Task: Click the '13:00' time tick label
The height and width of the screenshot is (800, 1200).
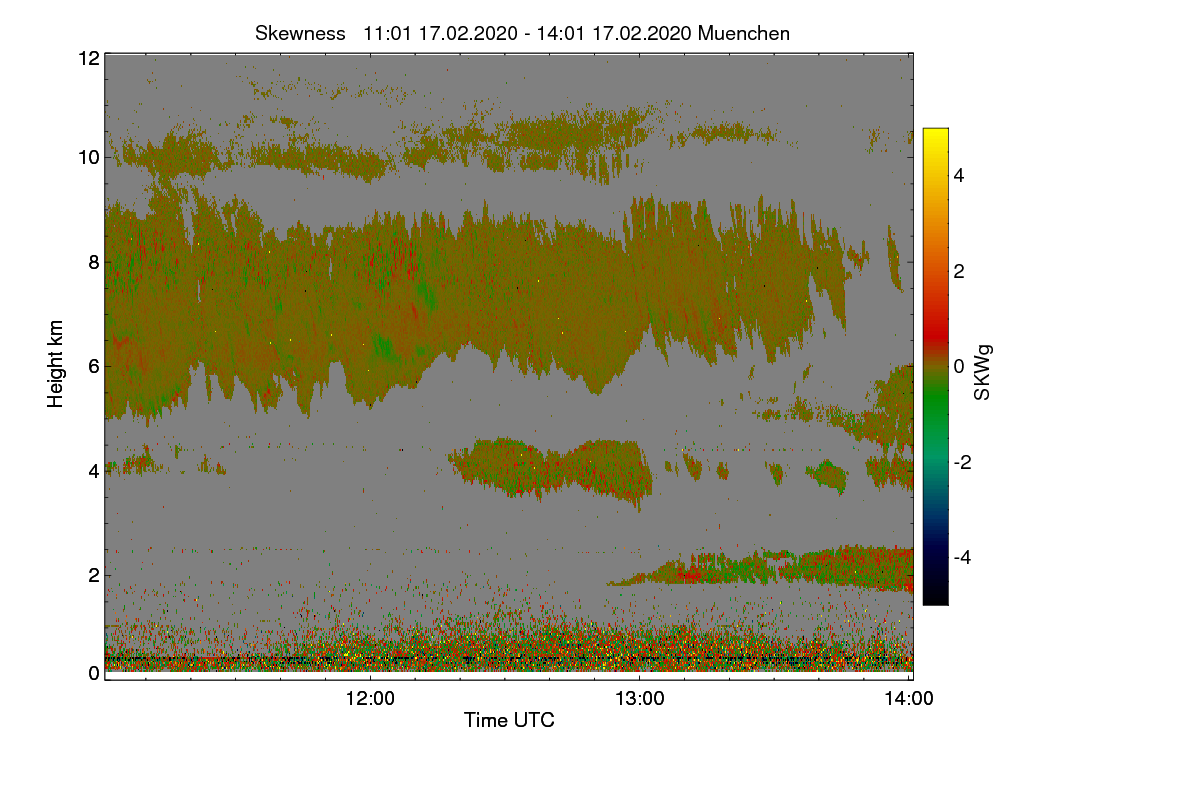Action: click(639, 699)
